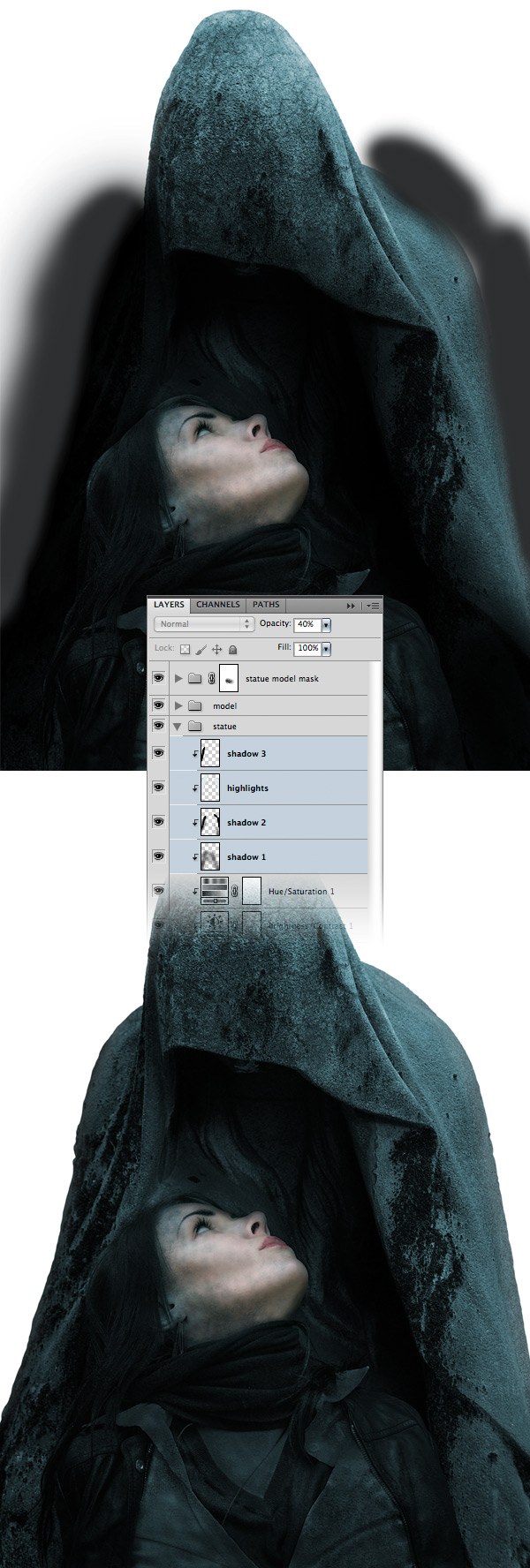Click the Hue/Saturation adjustment layer icon

click(x=215, y=892)
